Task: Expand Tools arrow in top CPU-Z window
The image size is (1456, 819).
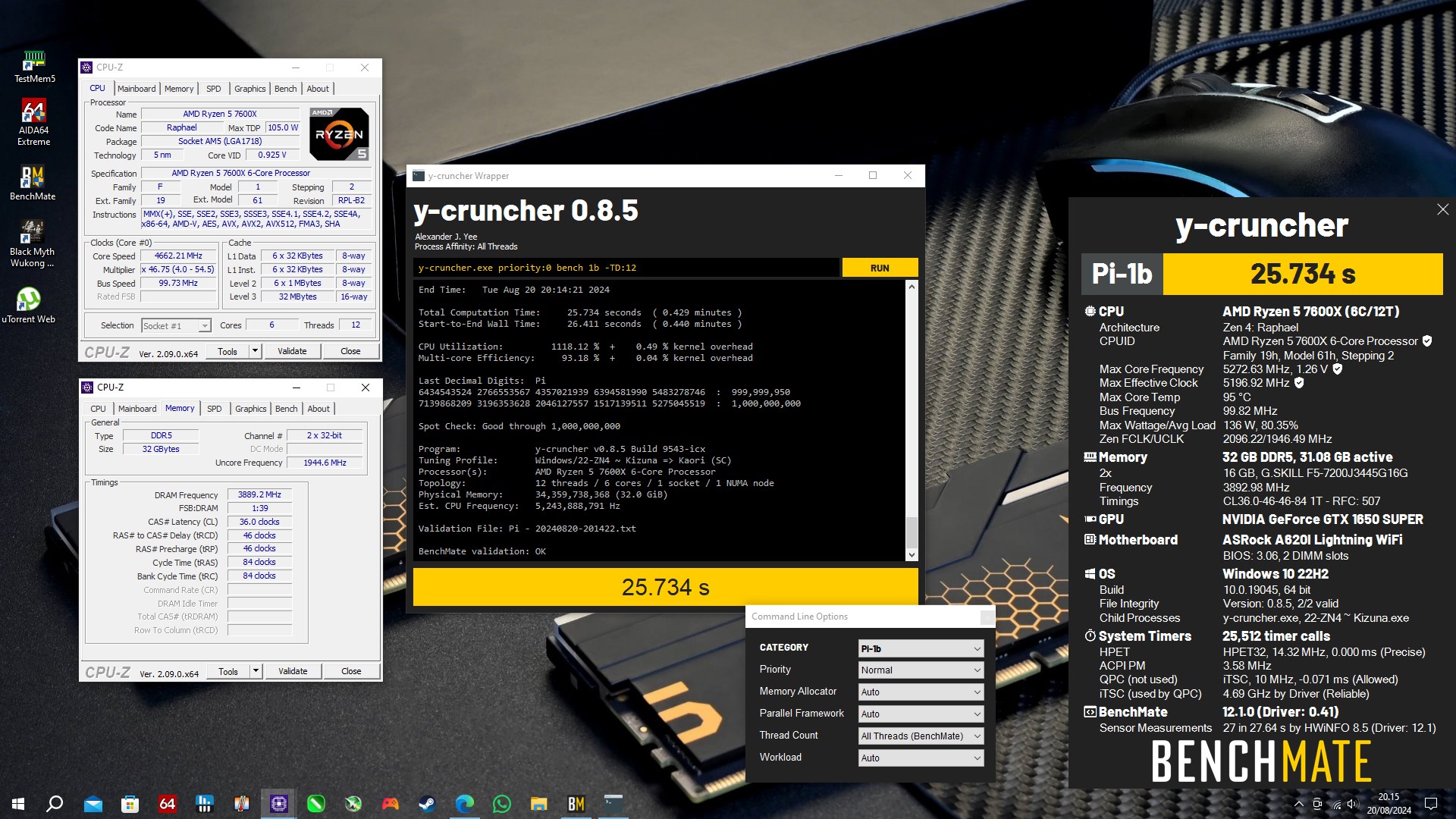Action: (255, 351)
